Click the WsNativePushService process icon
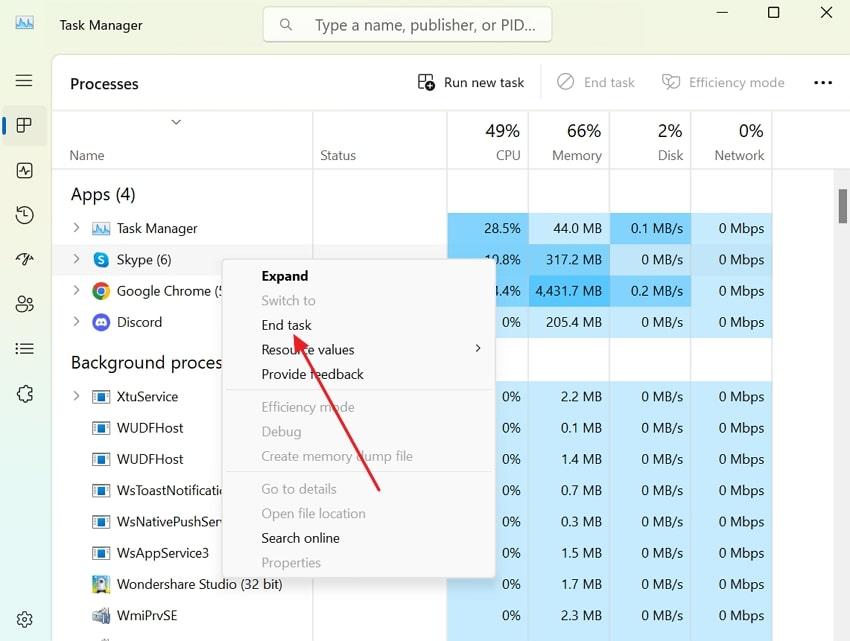 point(101,522)
